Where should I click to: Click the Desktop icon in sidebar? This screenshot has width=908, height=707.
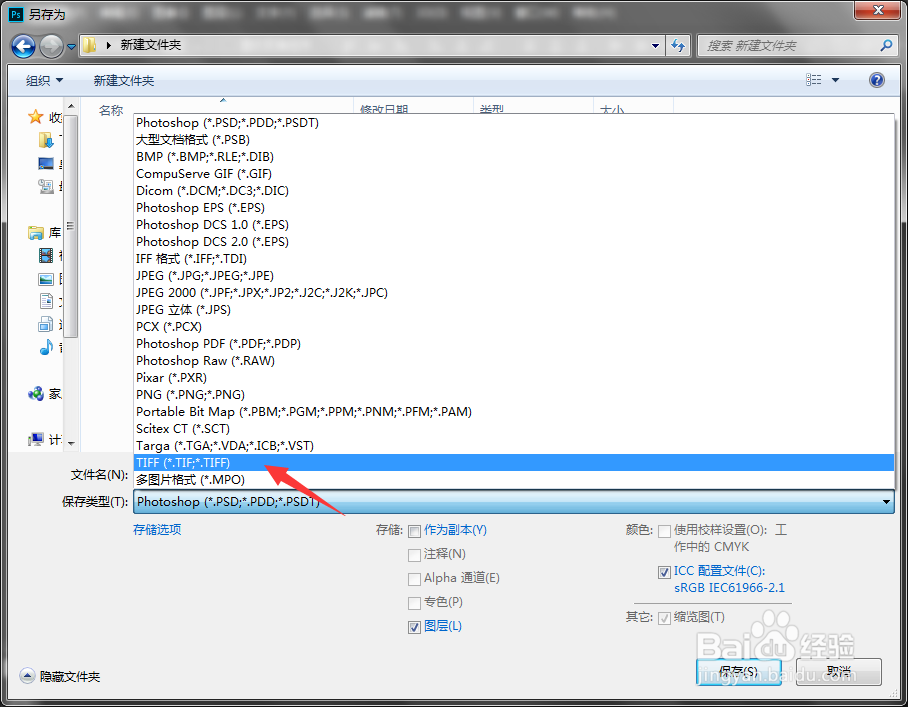(46, 163)
